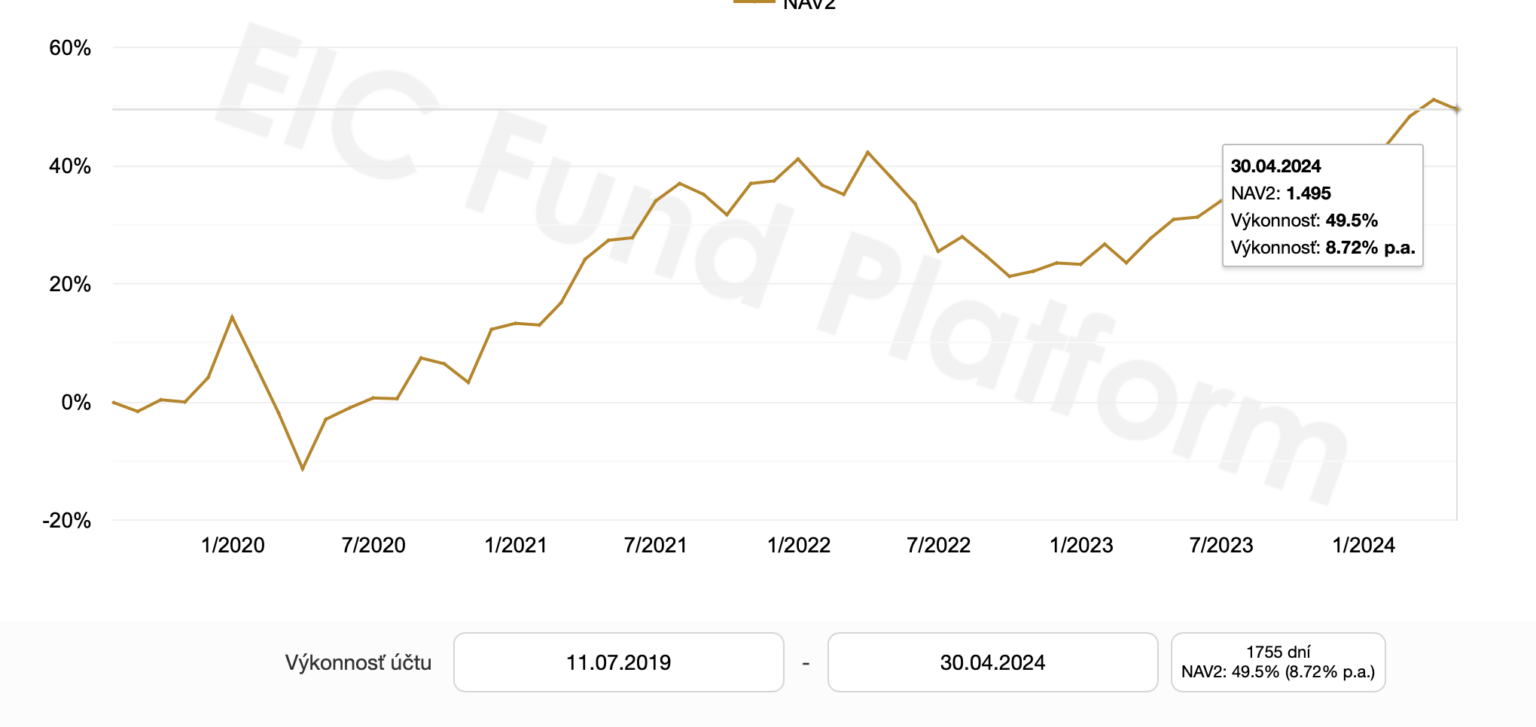The width and height of the screenshot is (1536, 727).
Task: Click the gold NAV2 legend line swatch
Action: pyautogui.click(x=754, y=2)
